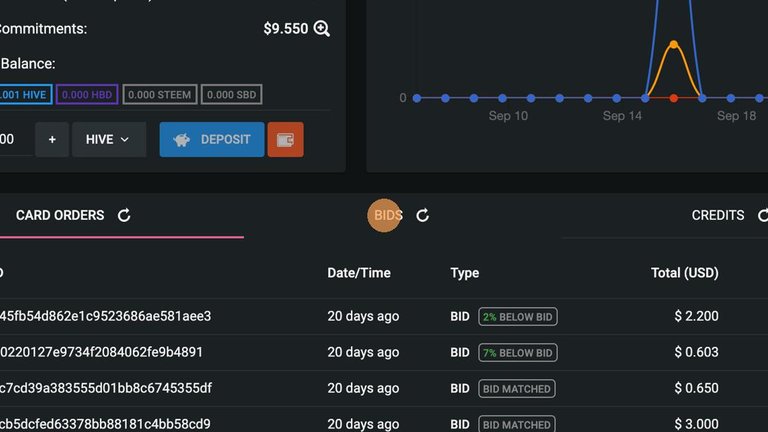
Task: Click BID MATCHED badge in $ 0.650 row
Action: [x=517, y=388]
